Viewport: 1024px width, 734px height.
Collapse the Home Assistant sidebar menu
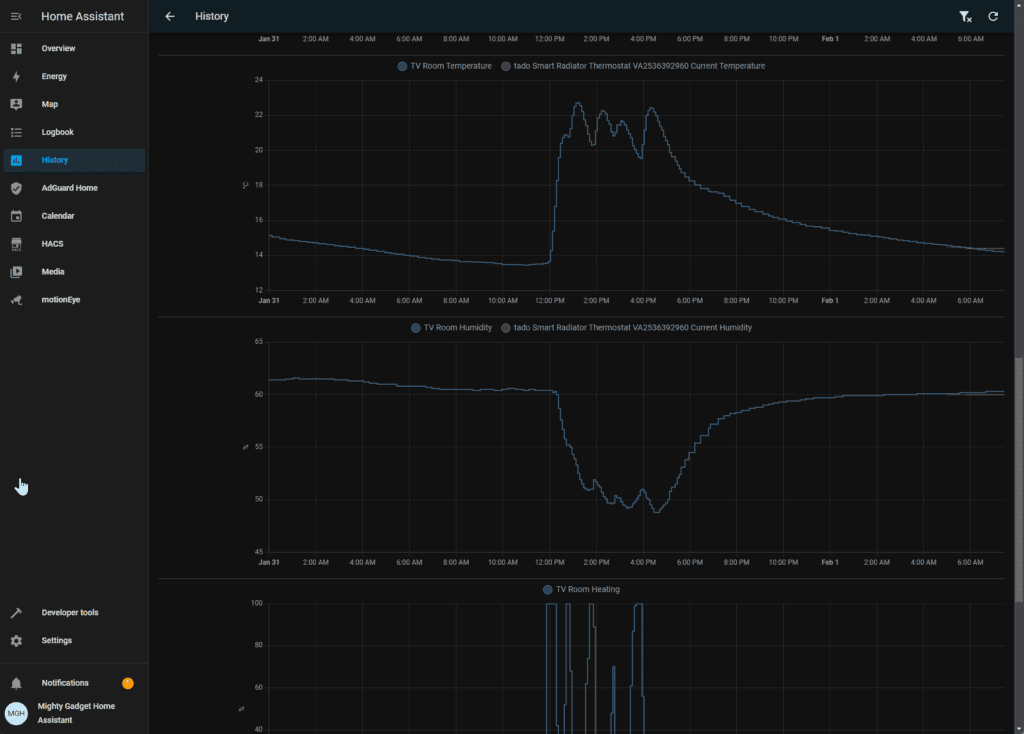16,16
